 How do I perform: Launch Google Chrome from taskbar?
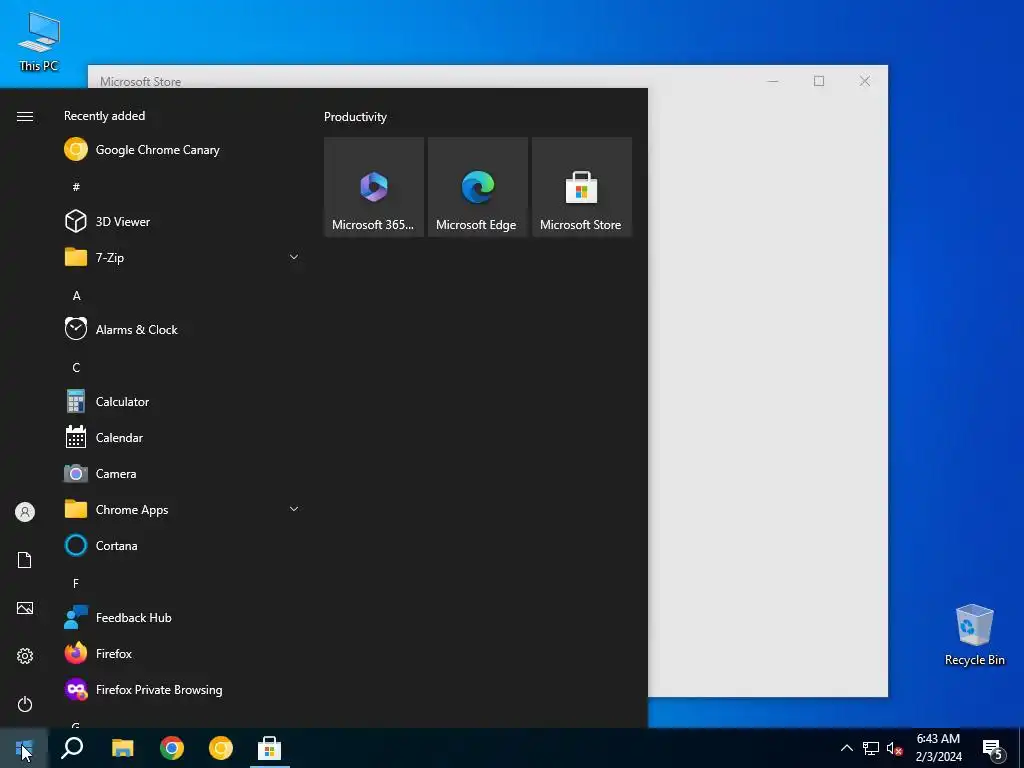coord(172,748)
